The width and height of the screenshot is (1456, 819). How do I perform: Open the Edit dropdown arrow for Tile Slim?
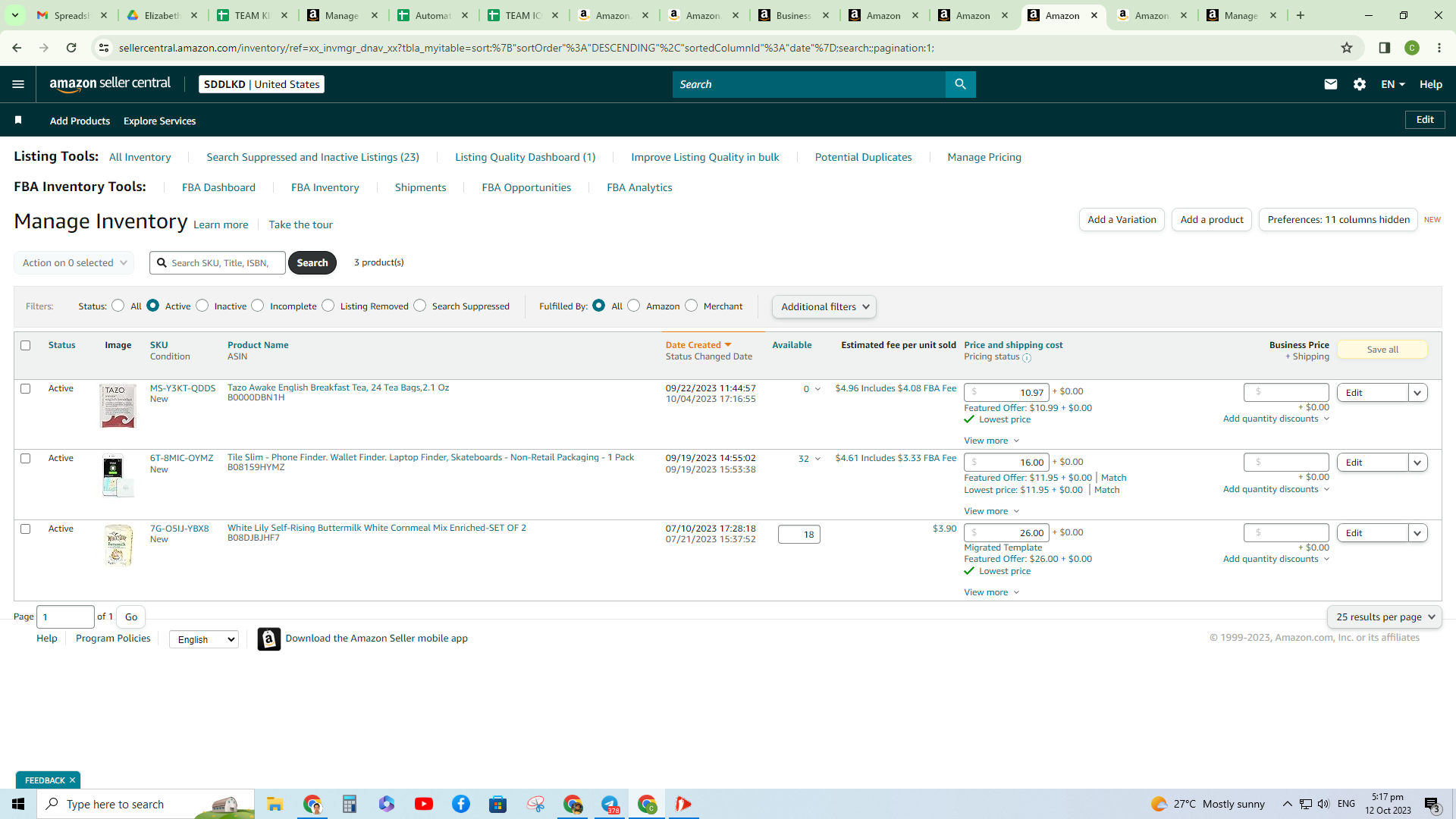(x=1418, y=463)
